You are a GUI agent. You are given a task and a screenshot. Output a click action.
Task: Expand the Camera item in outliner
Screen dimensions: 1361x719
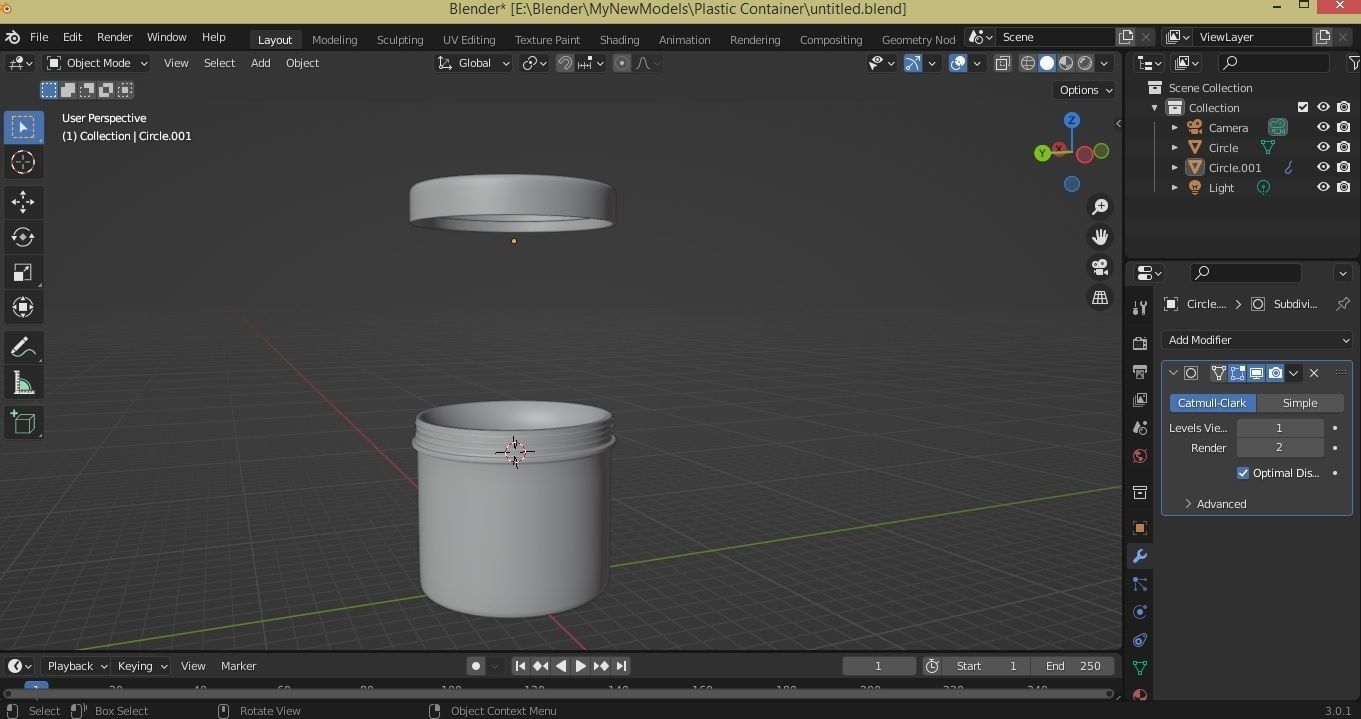tap(1175, 128)
